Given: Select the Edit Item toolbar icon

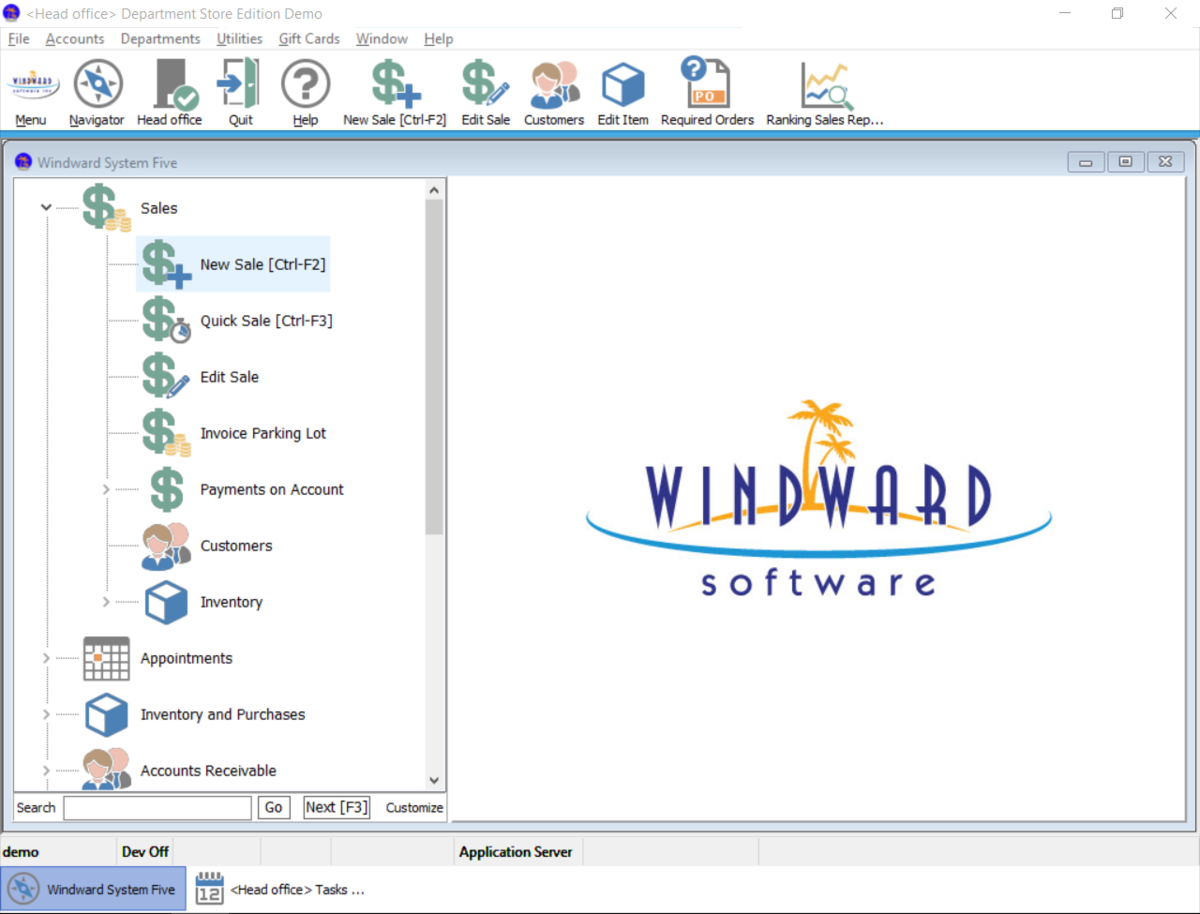Looking at the screenshot, I should coord(622,90).
